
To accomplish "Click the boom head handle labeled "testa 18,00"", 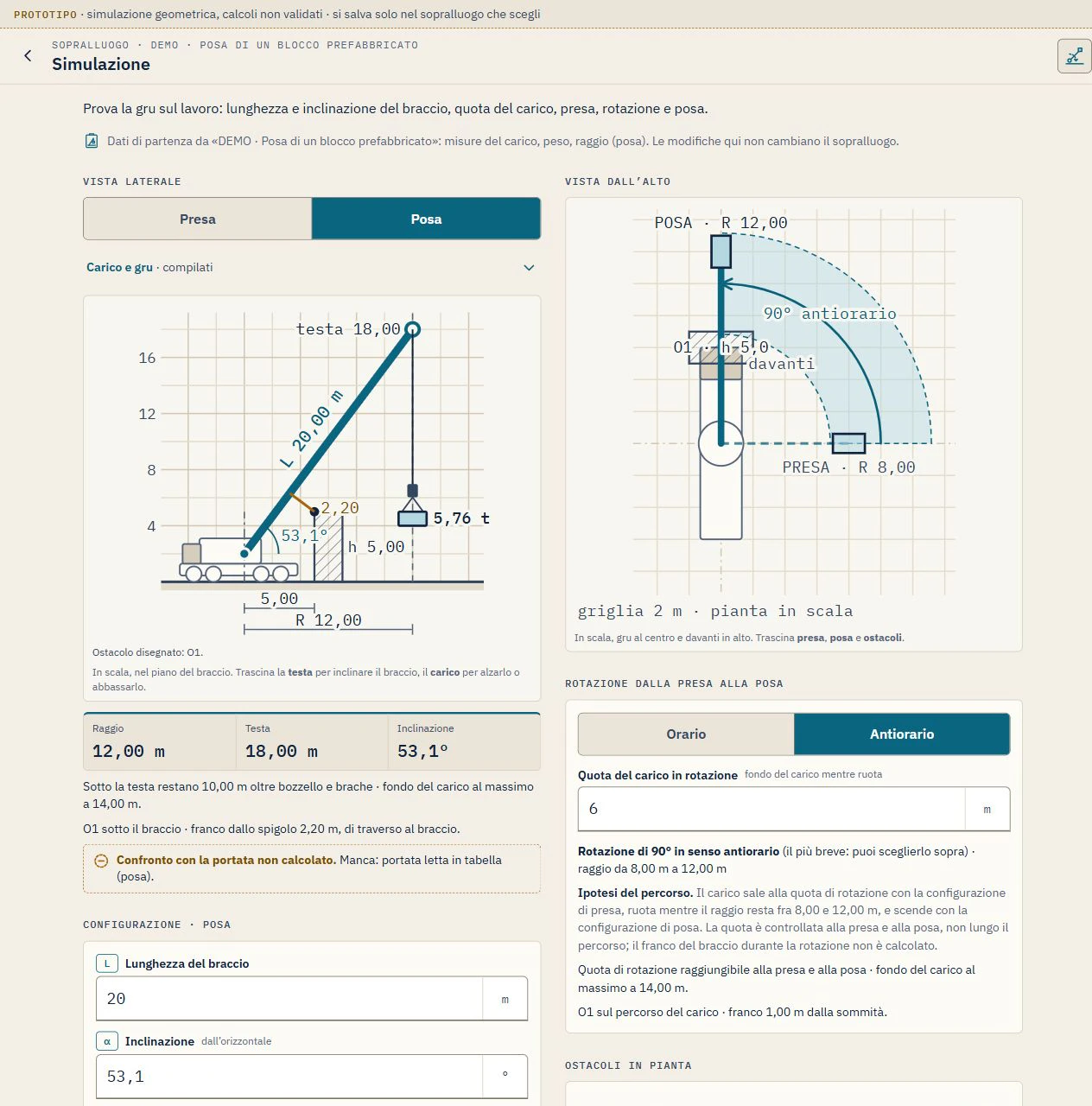I will tap(412, 329).
